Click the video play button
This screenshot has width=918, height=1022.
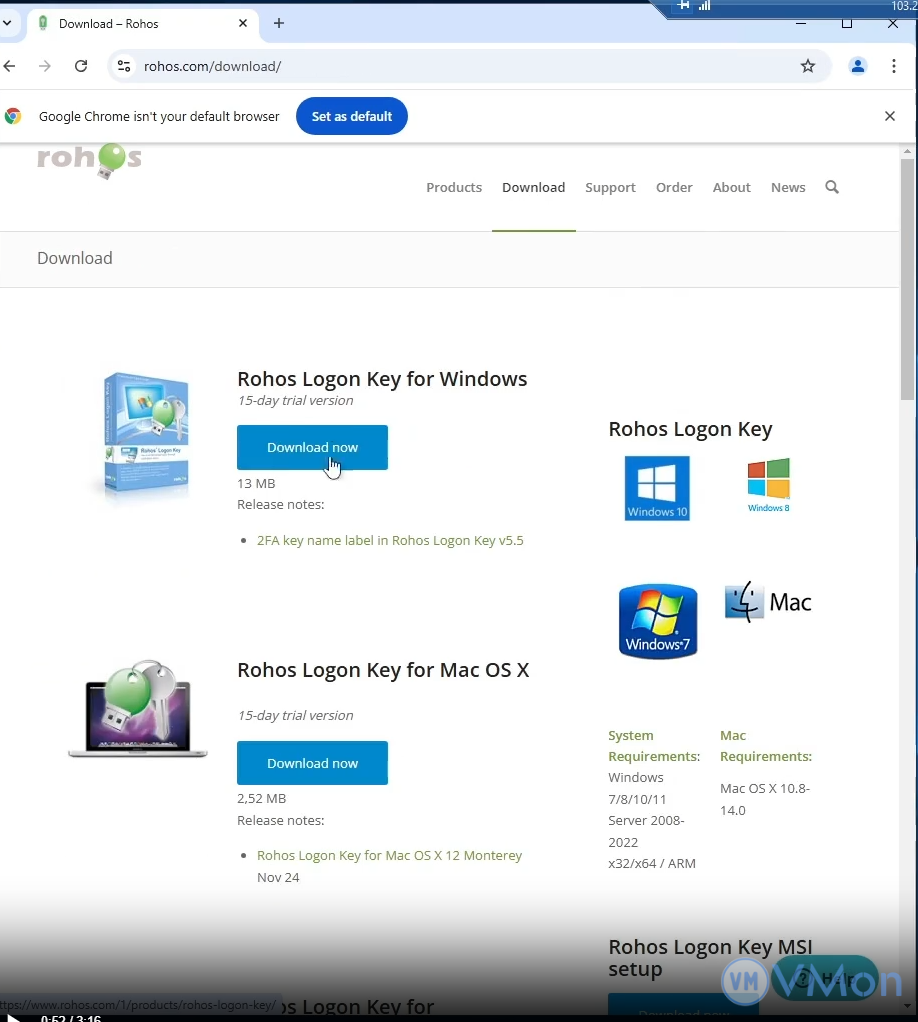pos(11,1017)
